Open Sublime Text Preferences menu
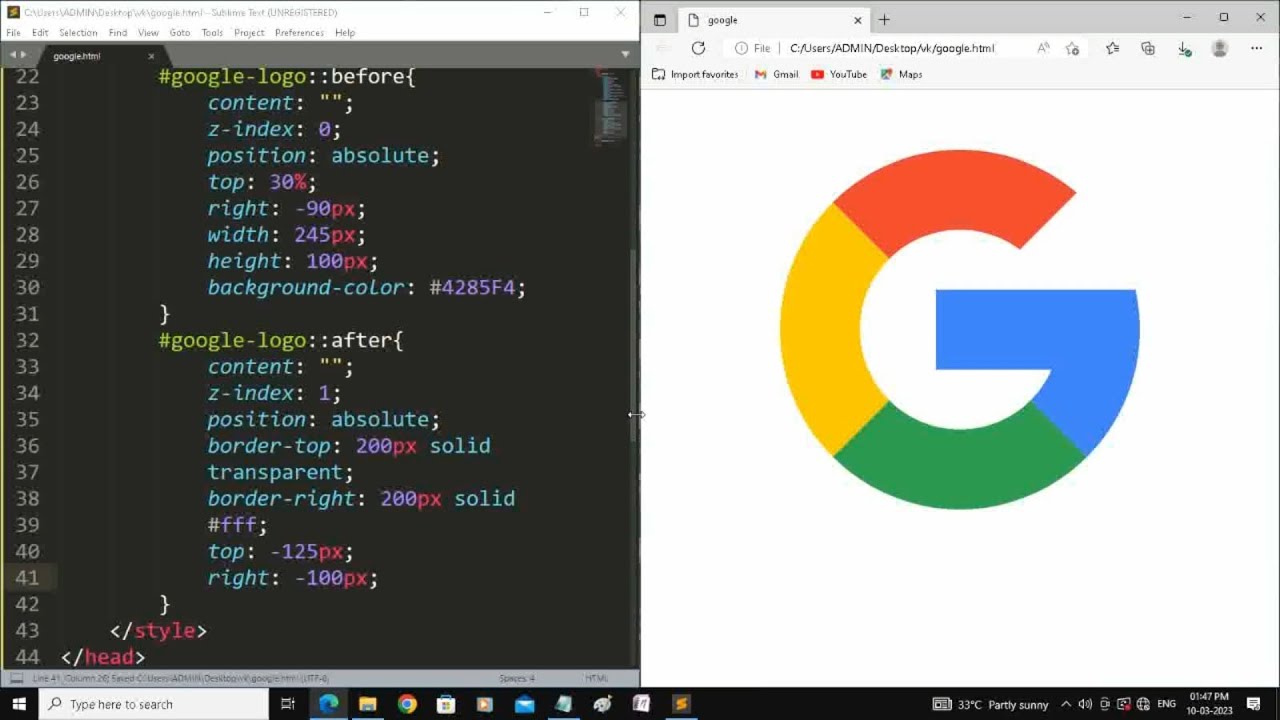 click(x=299, y=32)
